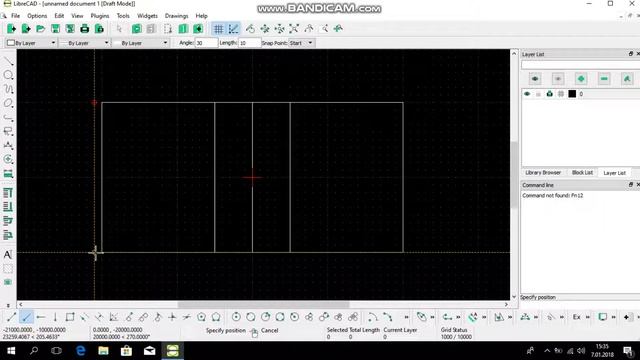
Task: Open the line type By Layer dropdown
Action: click(141, 43)
